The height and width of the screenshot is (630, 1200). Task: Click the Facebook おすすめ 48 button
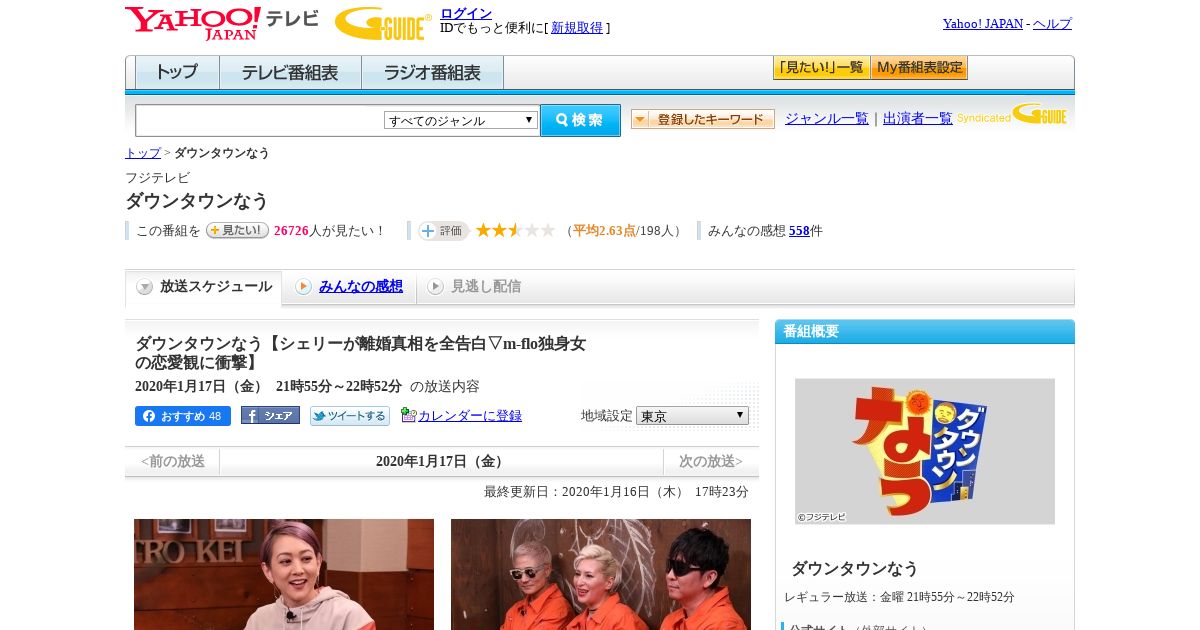[183, 416]
